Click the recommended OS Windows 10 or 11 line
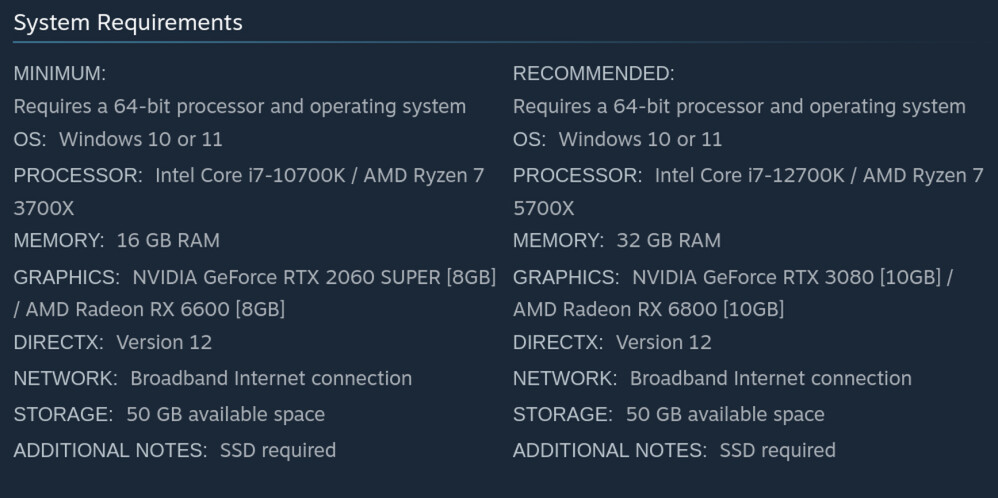 [617, 139]
